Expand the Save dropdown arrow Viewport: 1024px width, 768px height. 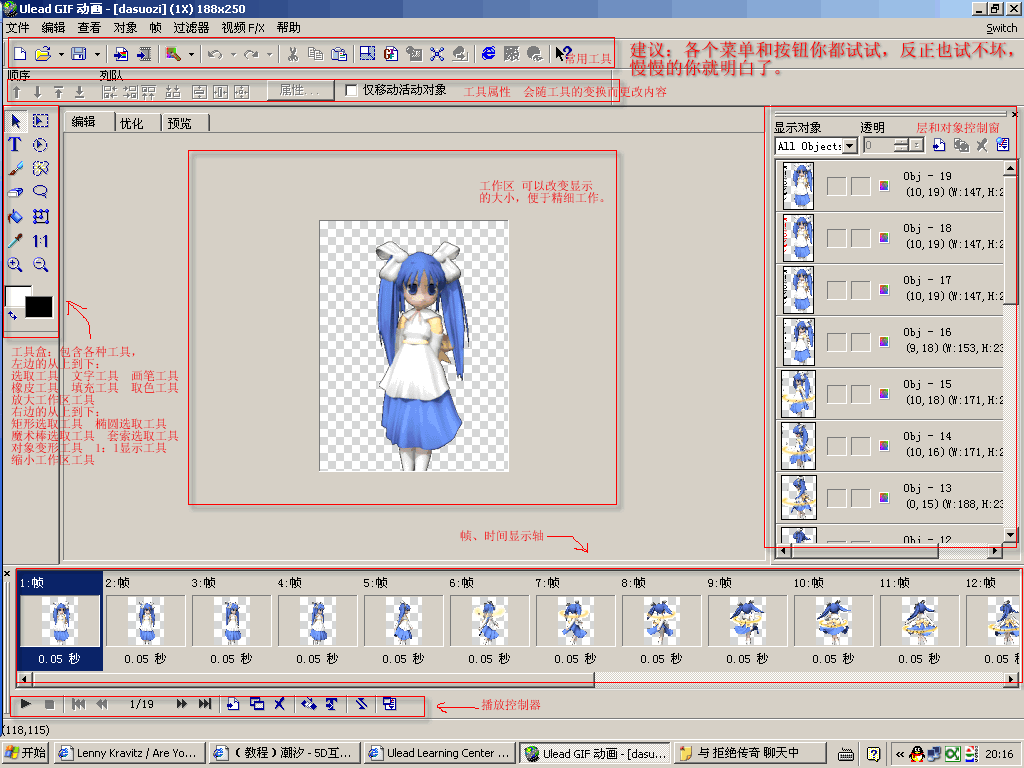[97, 55]
